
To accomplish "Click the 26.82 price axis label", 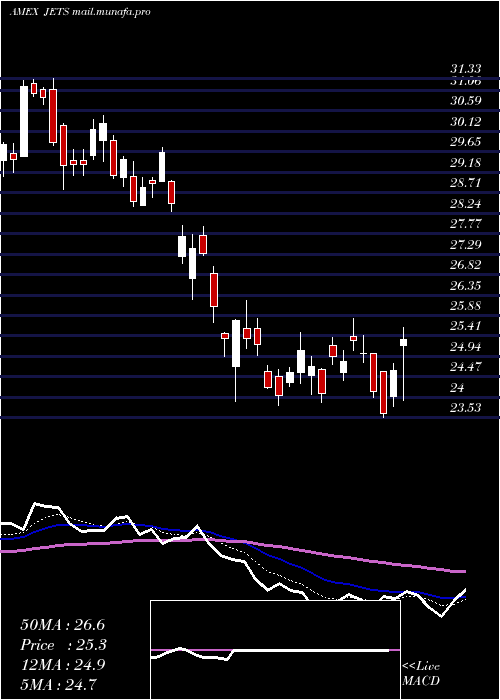I will click(465, 265).
